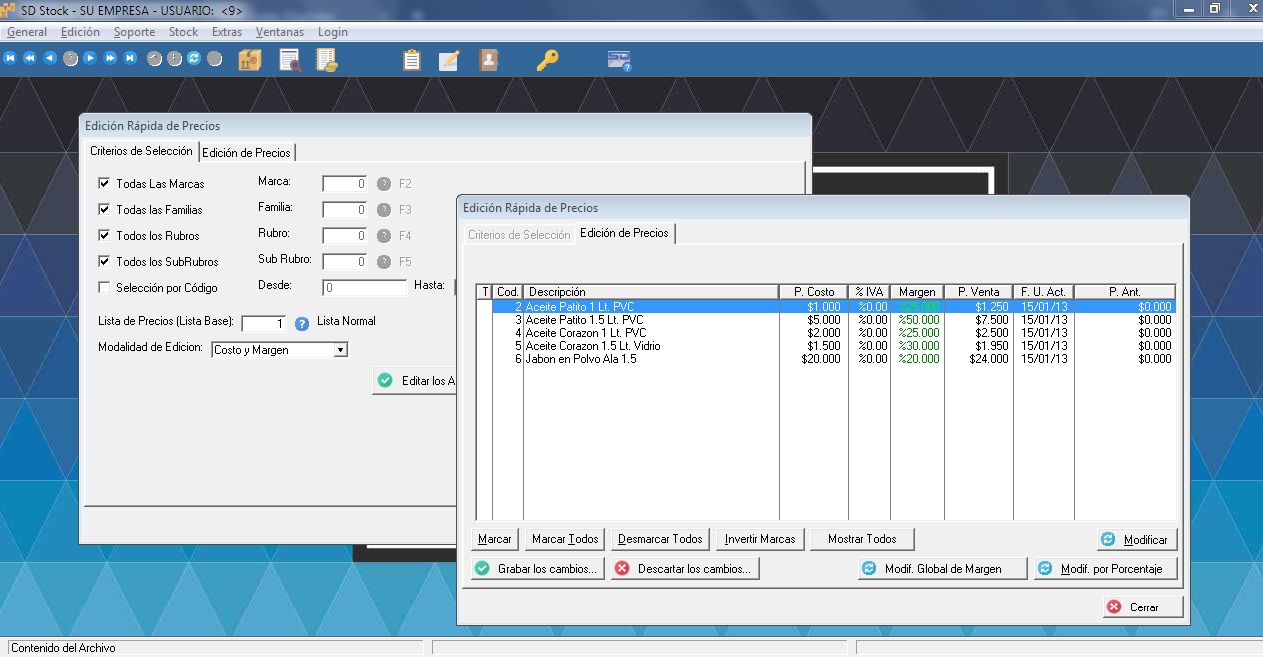Click the clipboard icon in toolbar
The image size is (1263, 657).
[x=412, y=60]
